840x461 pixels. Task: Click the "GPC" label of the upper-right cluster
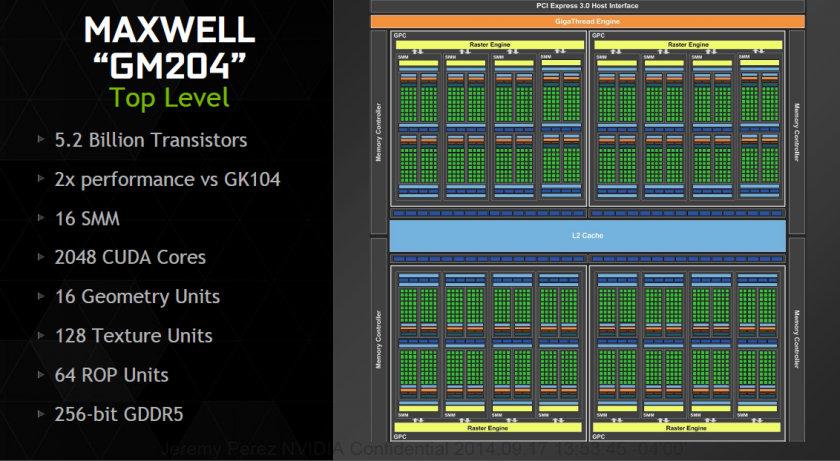click(x=598, y=35)
